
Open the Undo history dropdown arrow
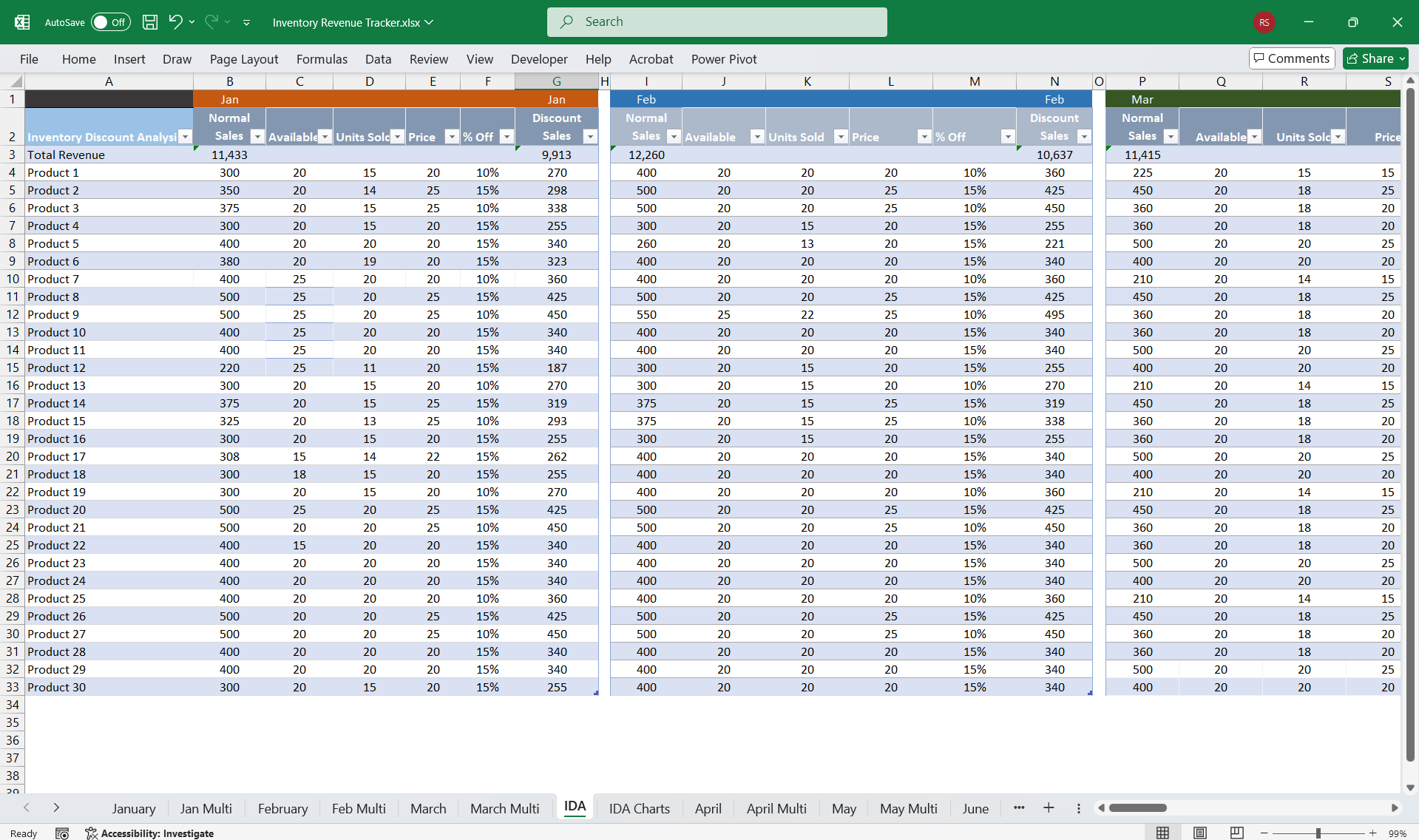click(x=192, y=22)
